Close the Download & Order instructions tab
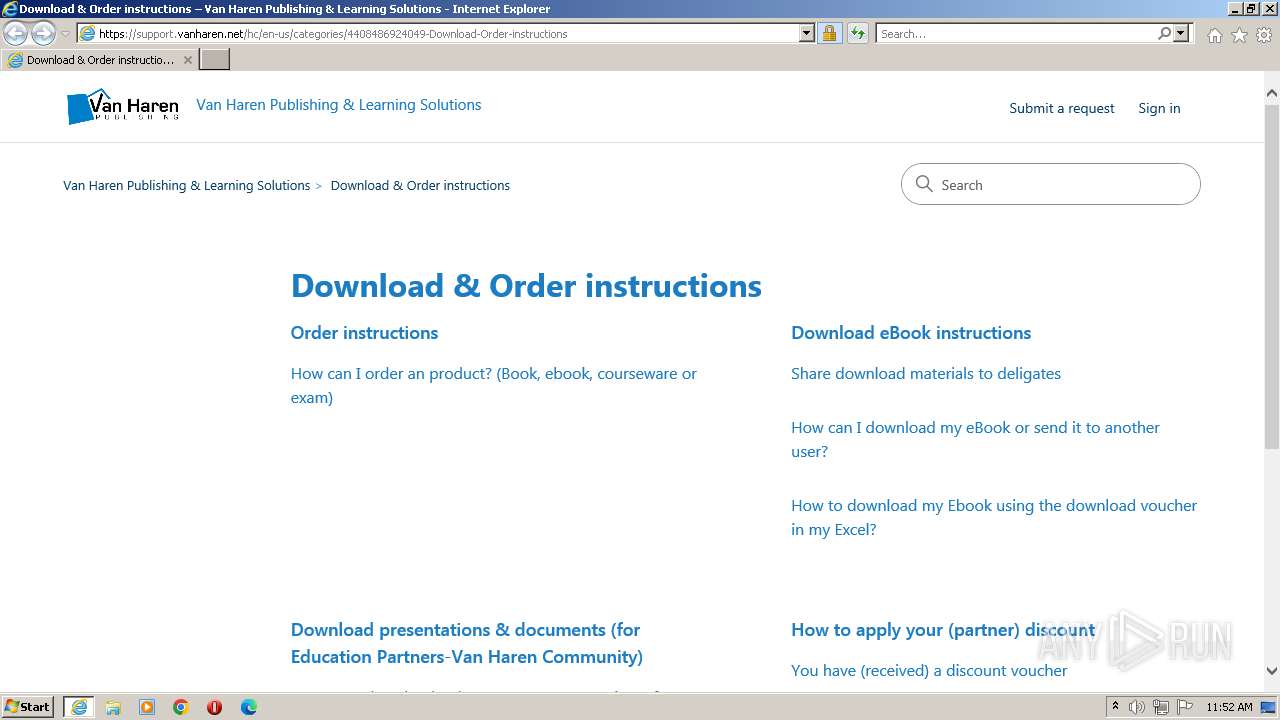The height and width of the screenshot is (720, 1280). click(x=187, y=60)
